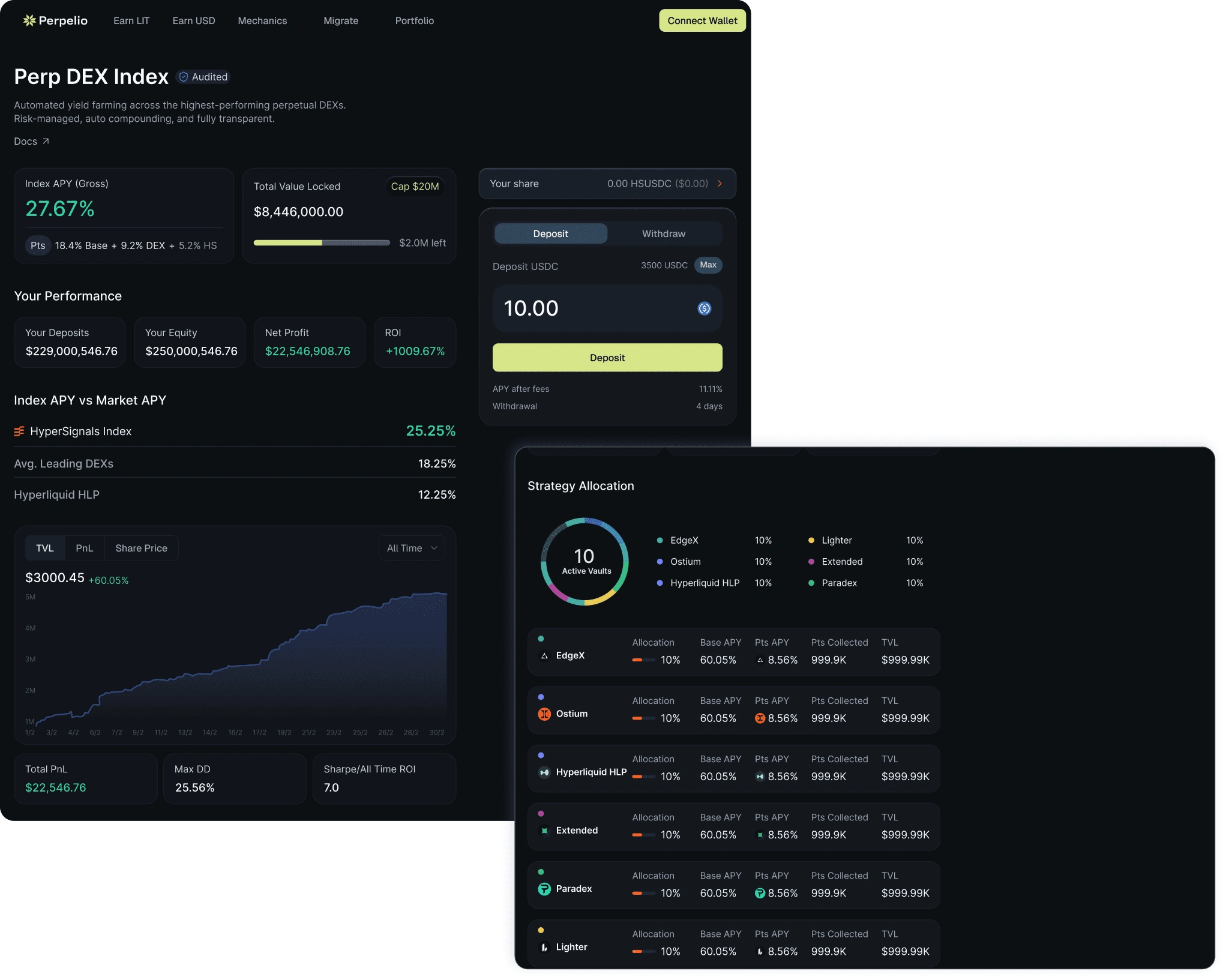Viewport: 1226px width, 980px height.
Task: Click the Sharpe/All Time ROI value 7.0
Action: coord(331,787)
